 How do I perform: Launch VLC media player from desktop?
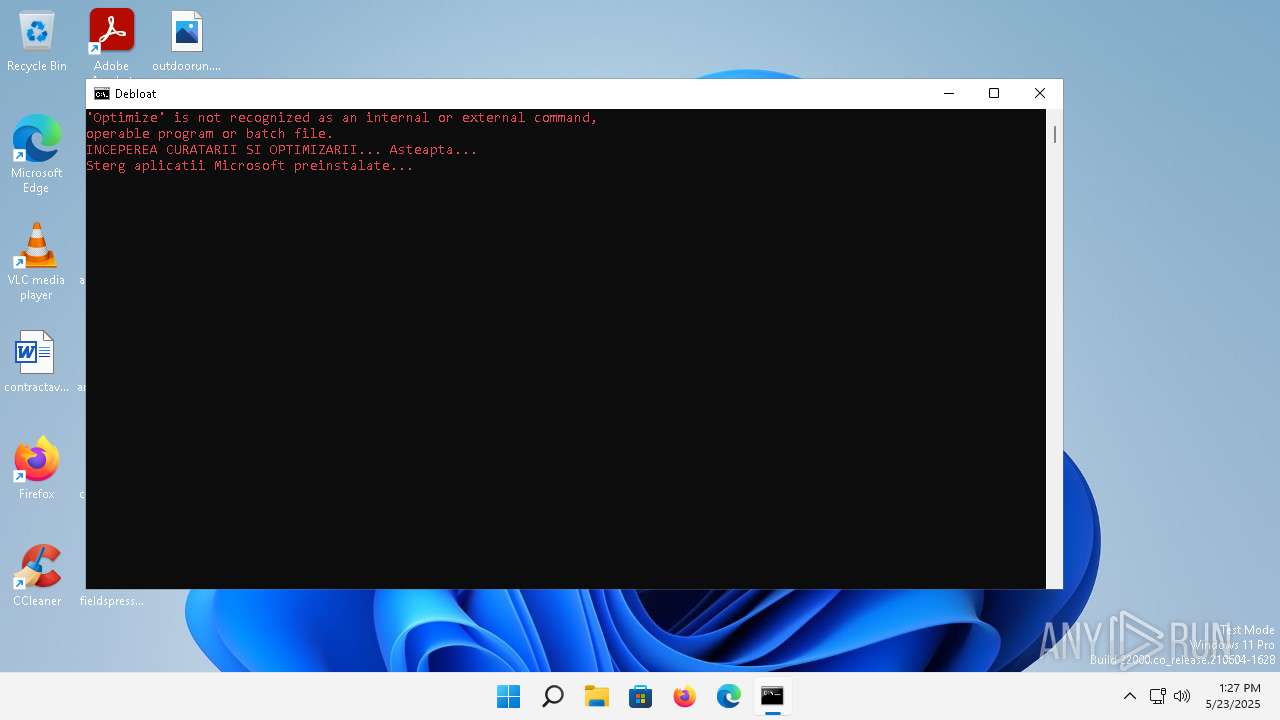tap(37, 261)
